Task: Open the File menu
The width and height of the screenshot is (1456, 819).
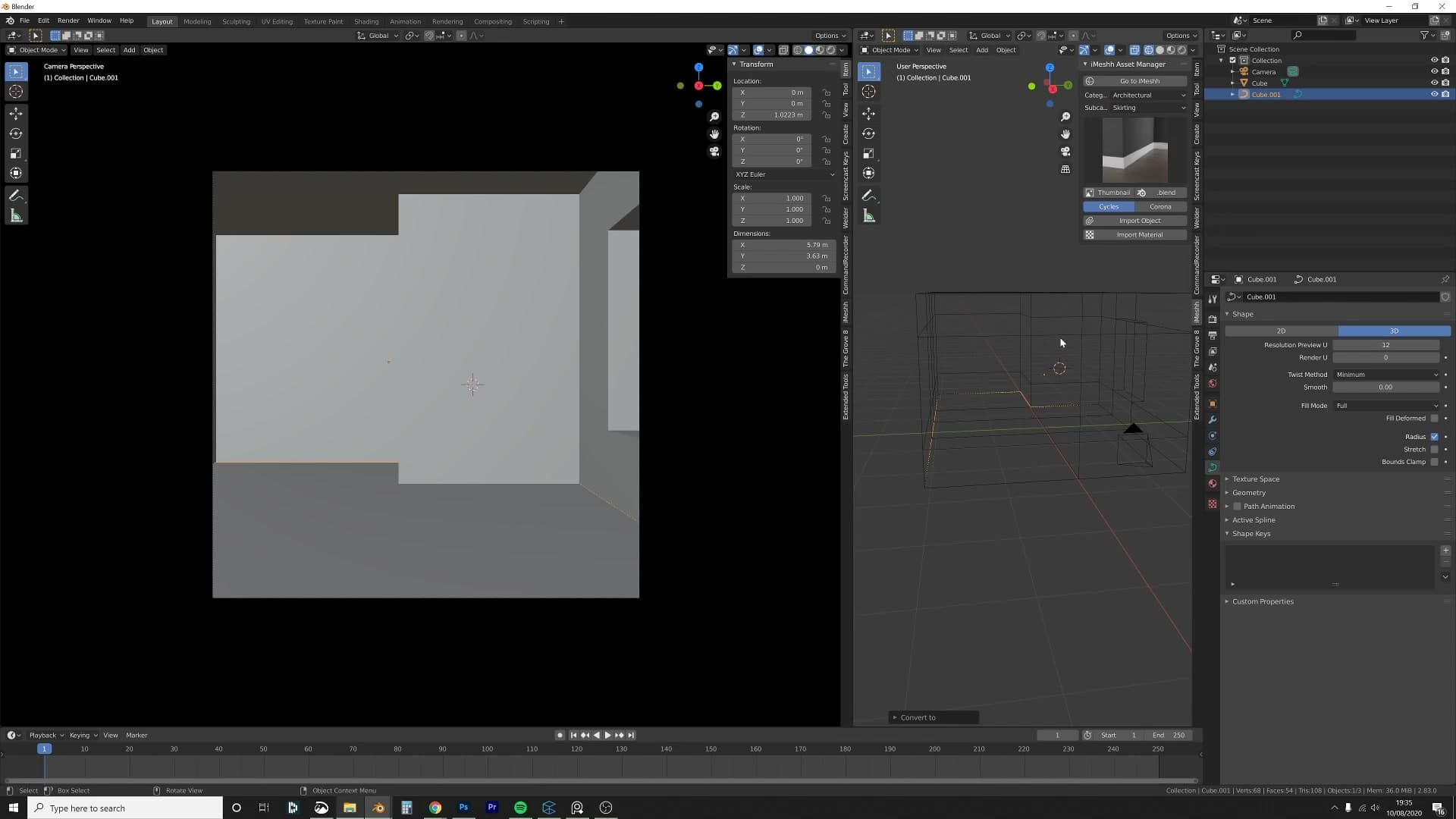Action: click(x=24, y=21)
